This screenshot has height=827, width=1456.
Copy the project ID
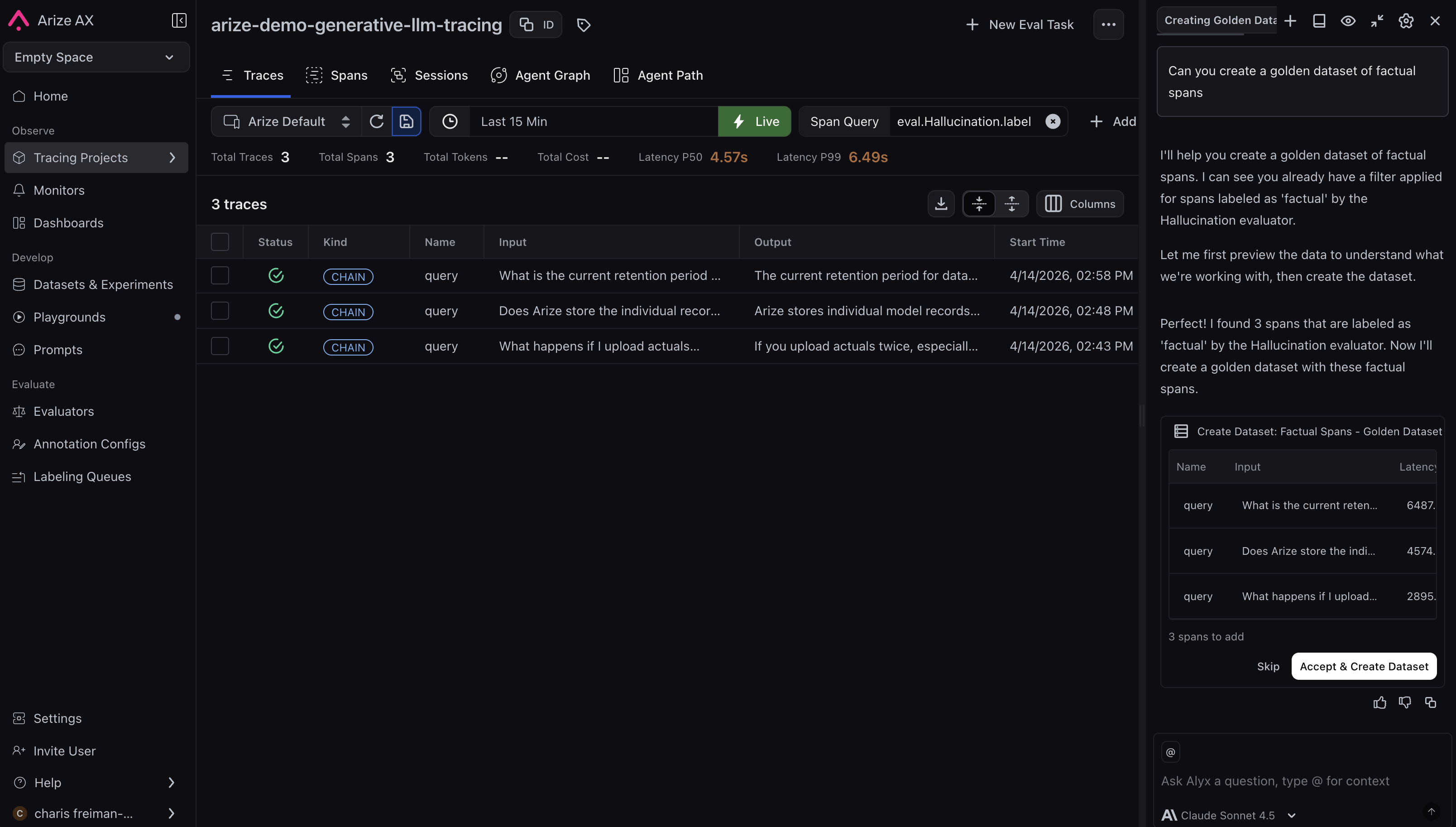535,24
